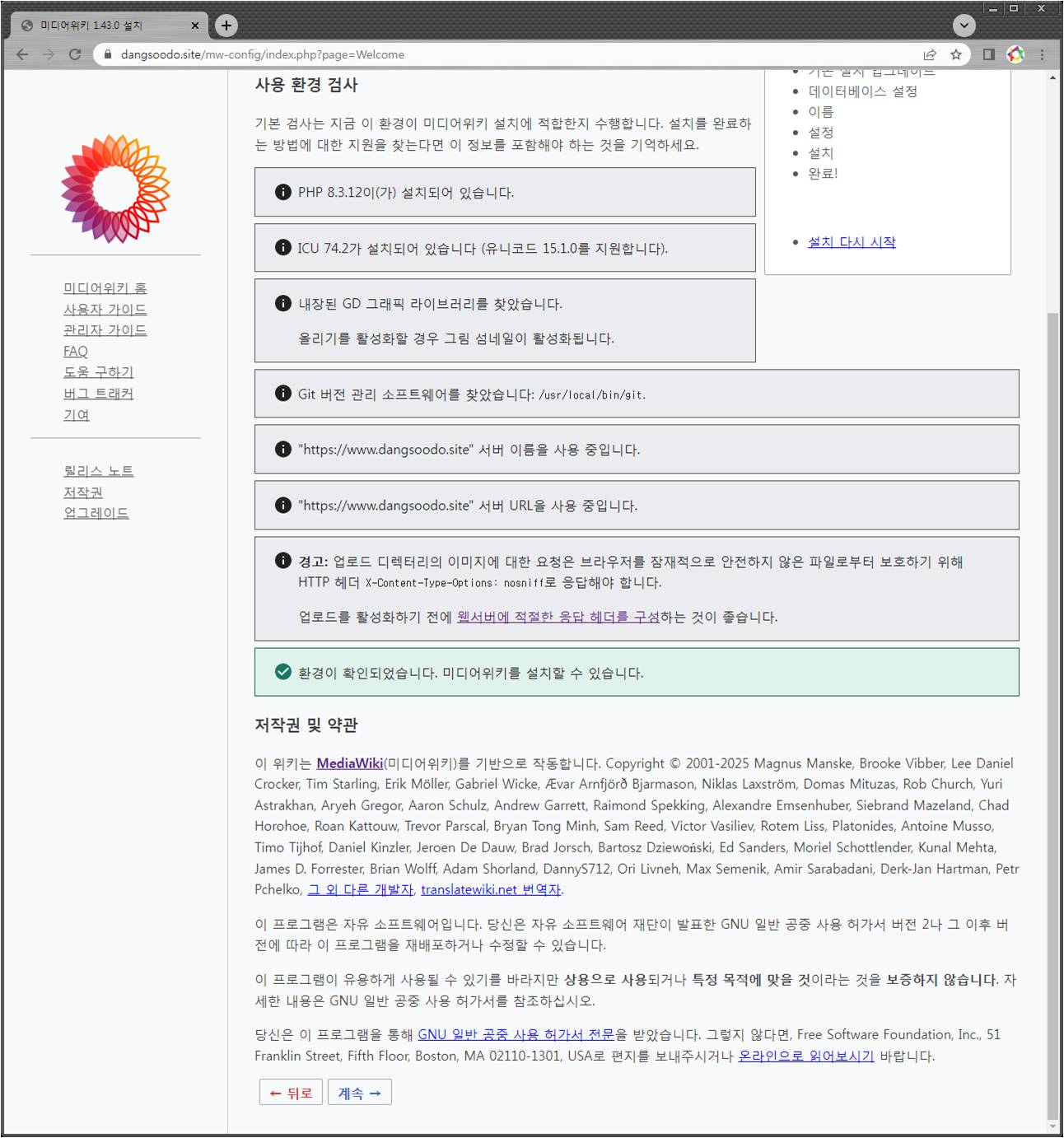Open the 사용자 가이드 sidebar link
Viewport: 1064px width, 1138px height.
[x=105, y=310]
